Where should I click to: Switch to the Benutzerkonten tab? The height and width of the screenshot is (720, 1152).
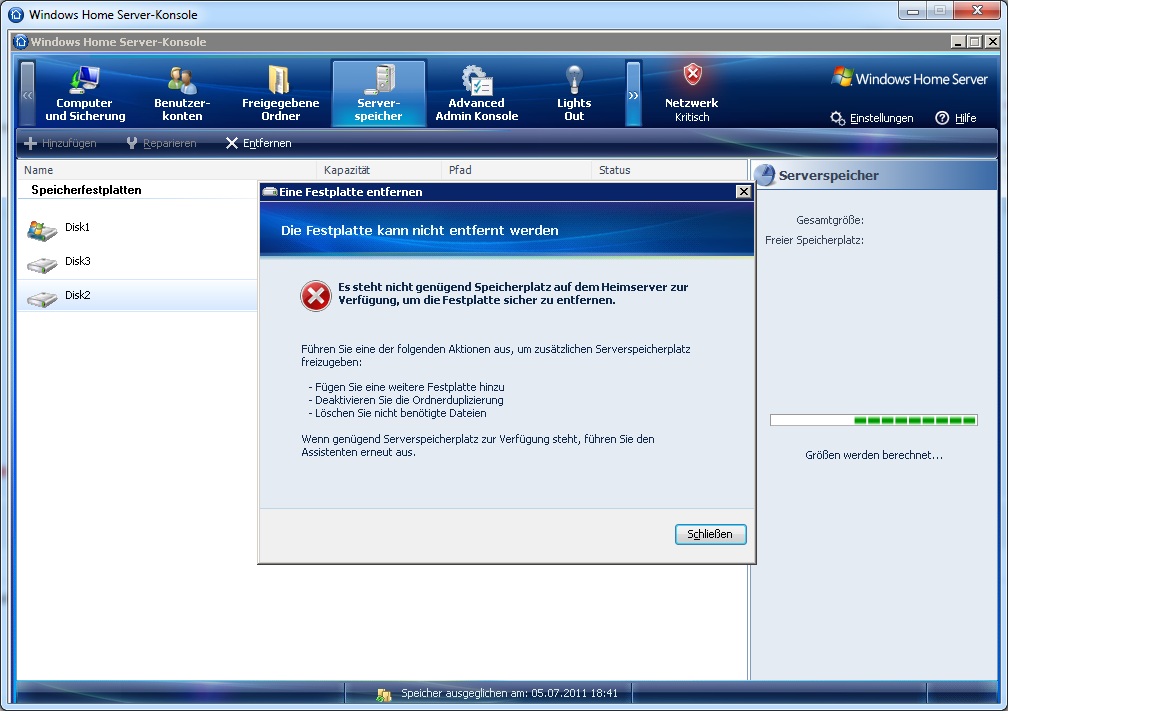182,94
